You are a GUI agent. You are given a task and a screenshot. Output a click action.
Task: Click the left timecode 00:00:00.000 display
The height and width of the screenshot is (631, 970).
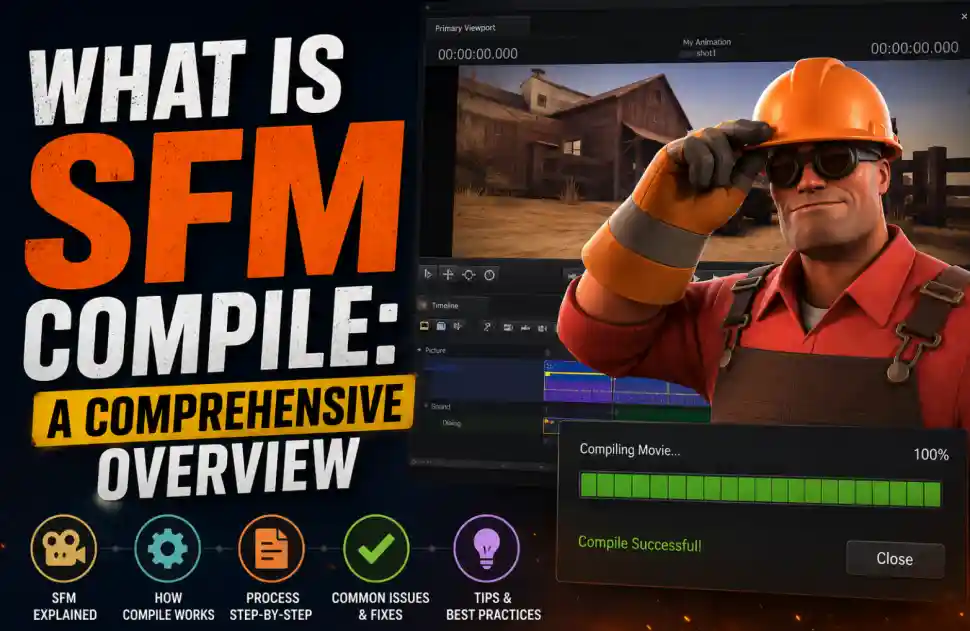pos(478,54)
